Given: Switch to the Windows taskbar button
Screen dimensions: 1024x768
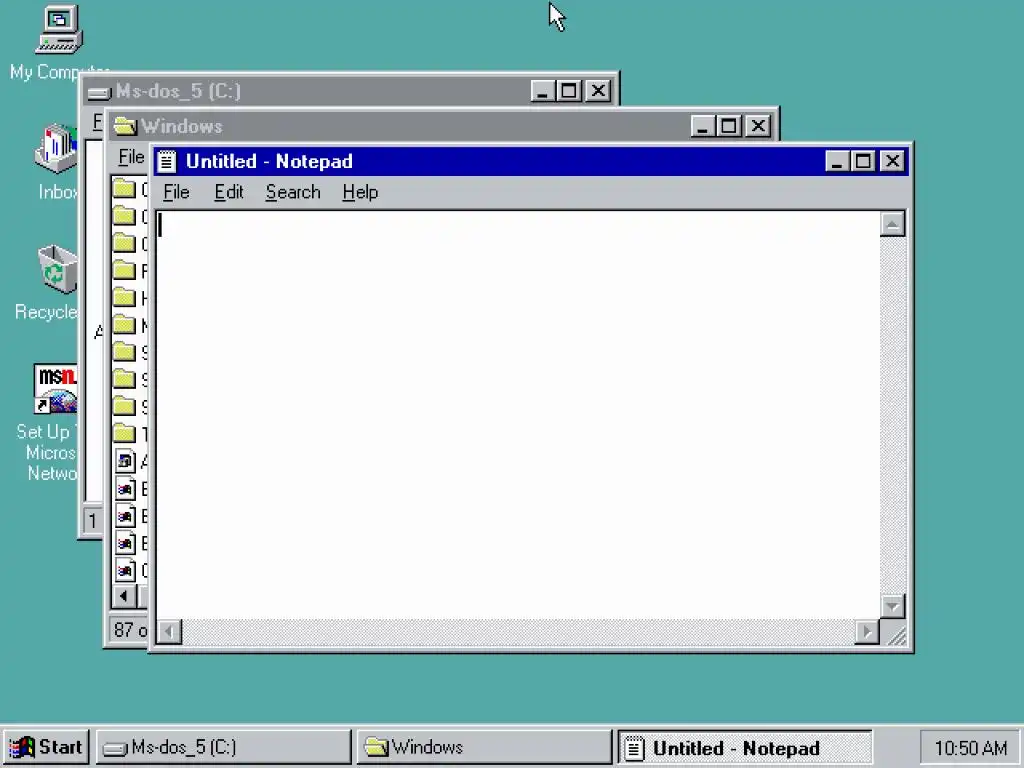Looking at the screenshot, I should (x=483, y=747).
